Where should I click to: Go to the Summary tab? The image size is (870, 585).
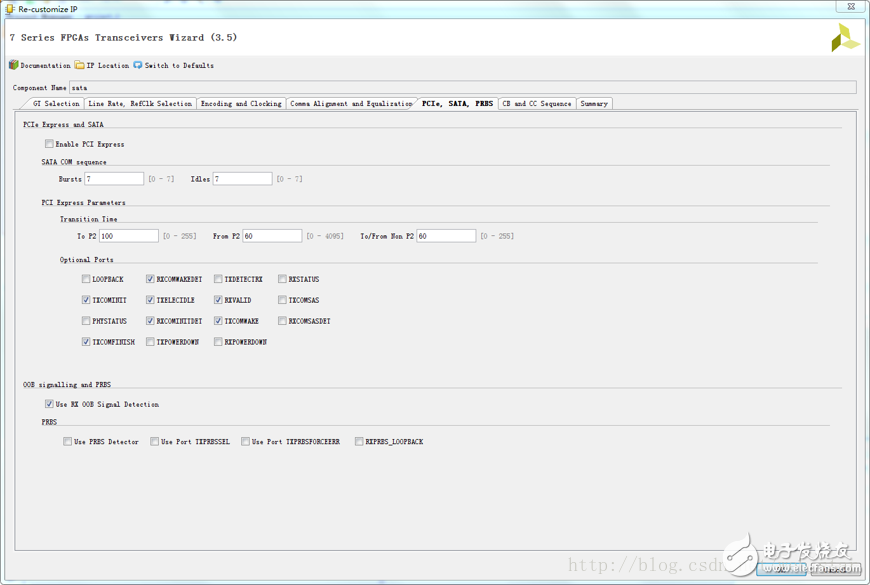[x=594, y=103]
